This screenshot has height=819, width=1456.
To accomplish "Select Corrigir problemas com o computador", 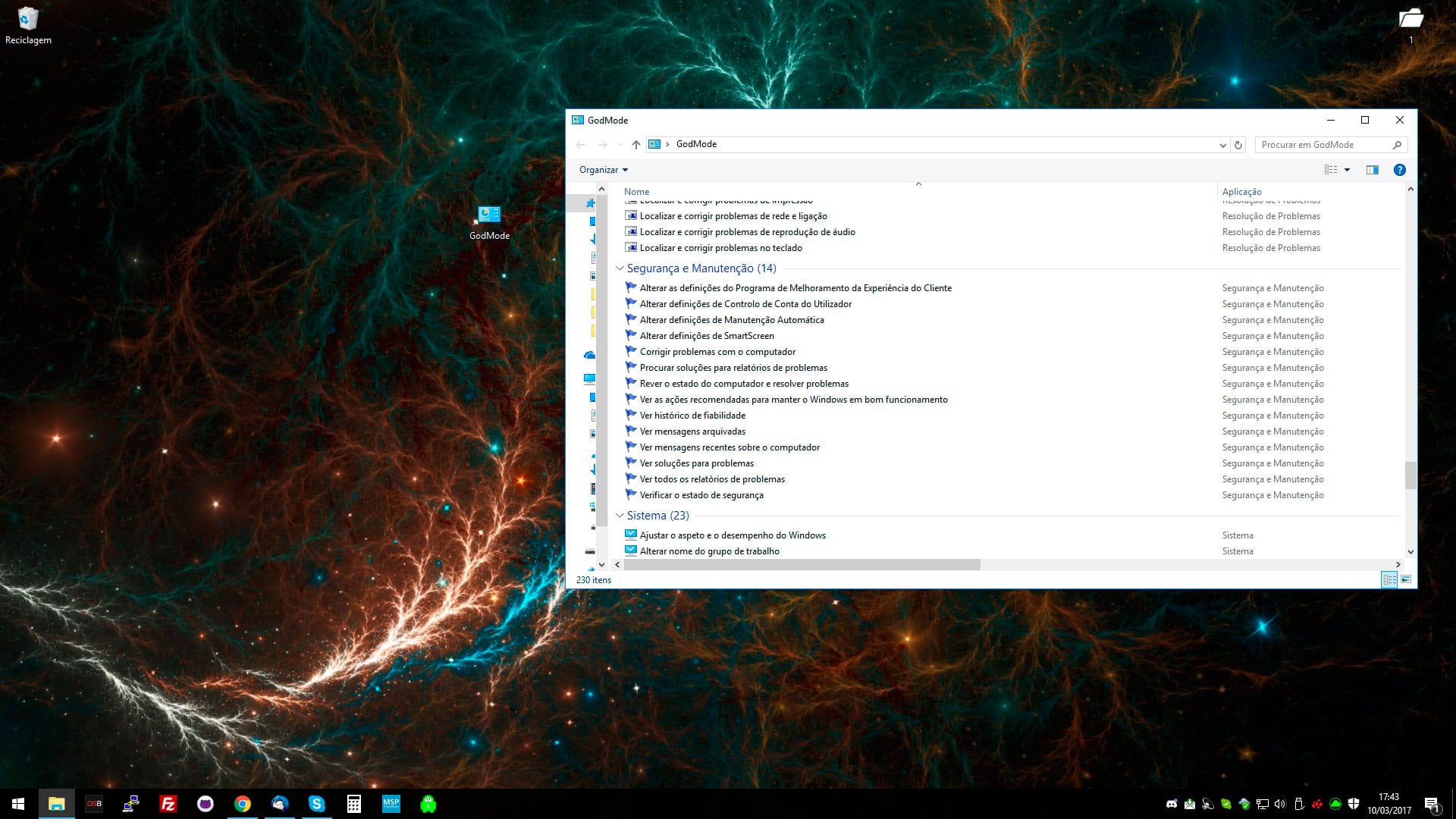I will 717,352.
